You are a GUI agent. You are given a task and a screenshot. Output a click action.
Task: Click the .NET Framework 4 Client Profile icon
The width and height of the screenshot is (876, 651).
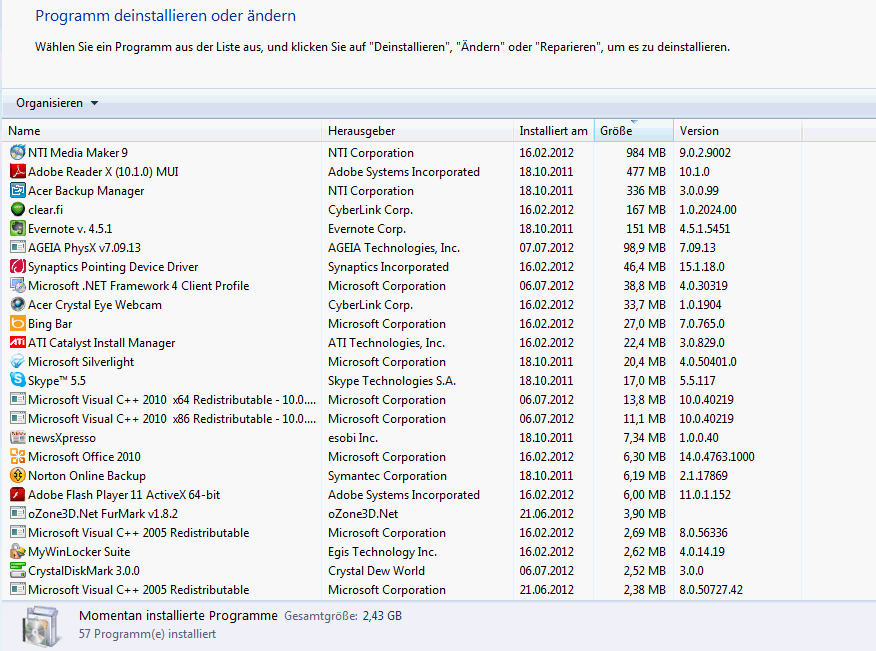[18, 286]
